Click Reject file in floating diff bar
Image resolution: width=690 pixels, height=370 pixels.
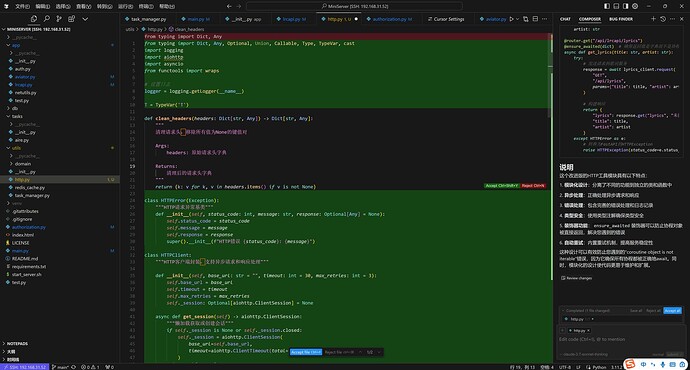click(x=339, y=352)
